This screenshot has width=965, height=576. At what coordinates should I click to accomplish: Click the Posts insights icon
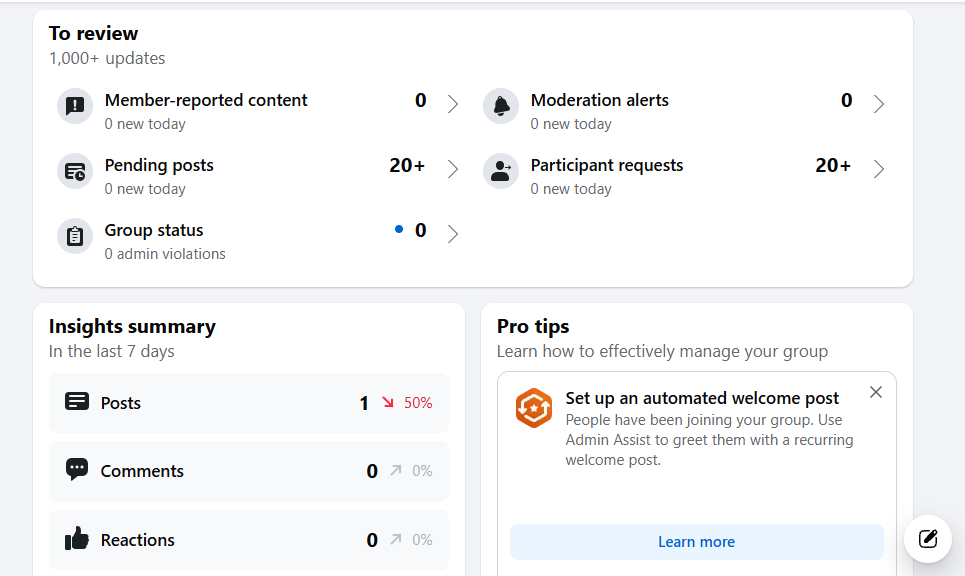point(77,402)
